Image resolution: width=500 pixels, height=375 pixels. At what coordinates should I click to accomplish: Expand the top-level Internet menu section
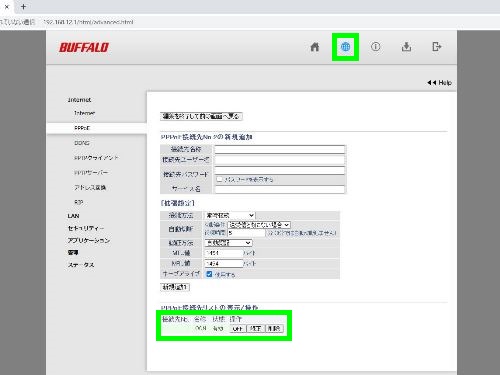tap(79, 100)
